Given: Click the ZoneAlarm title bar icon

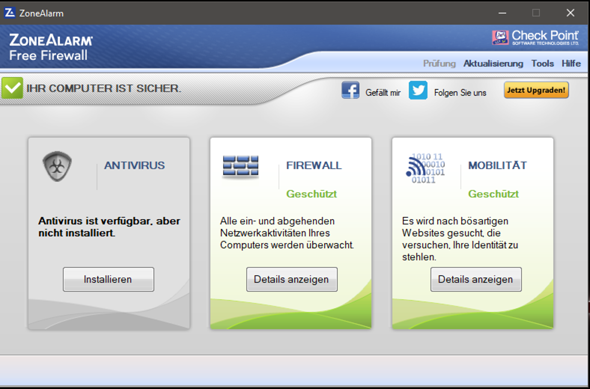Looking at the screenshot, I should click(9, 13).
